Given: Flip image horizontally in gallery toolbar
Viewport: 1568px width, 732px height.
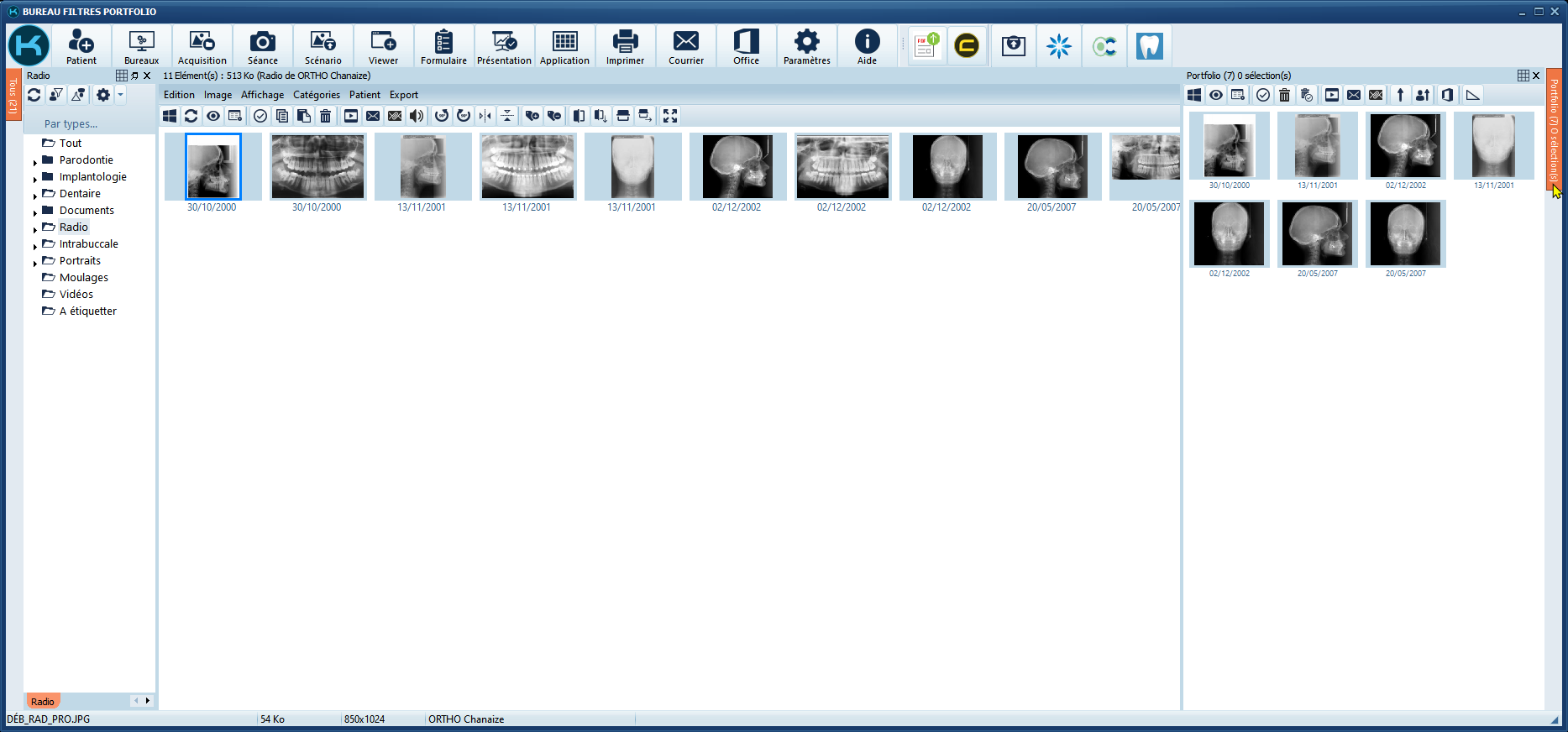Looking at the screenshot, I should pos(485,116).
